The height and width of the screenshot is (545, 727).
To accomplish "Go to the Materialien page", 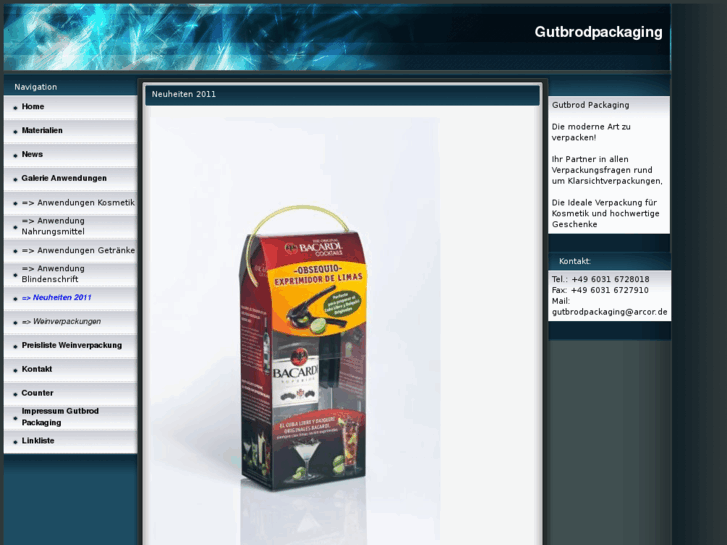I will pos(42,130).
